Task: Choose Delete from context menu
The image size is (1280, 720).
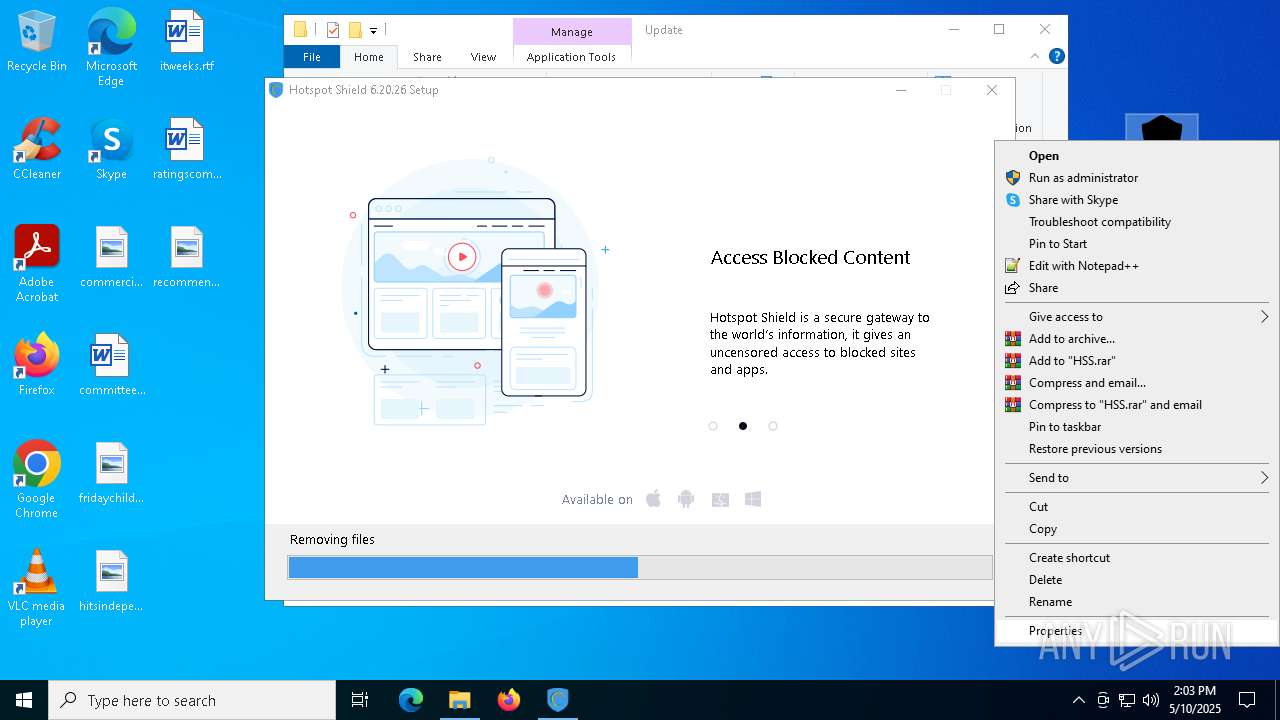Action: (x=1137, y=580)
